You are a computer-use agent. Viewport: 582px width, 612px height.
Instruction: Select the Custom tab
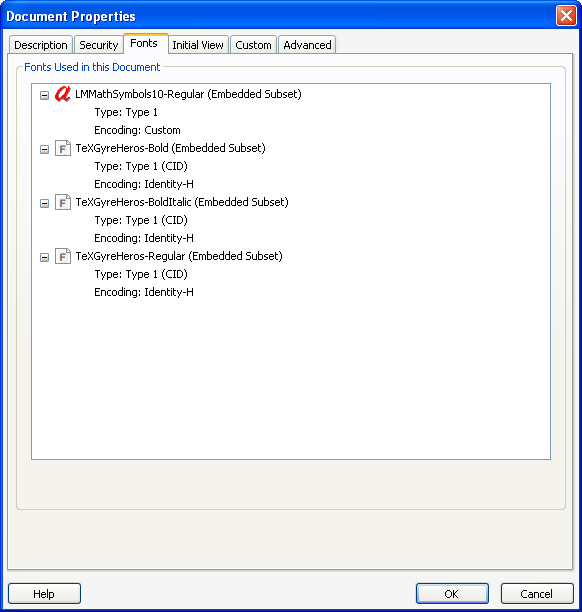pos(253,45)
